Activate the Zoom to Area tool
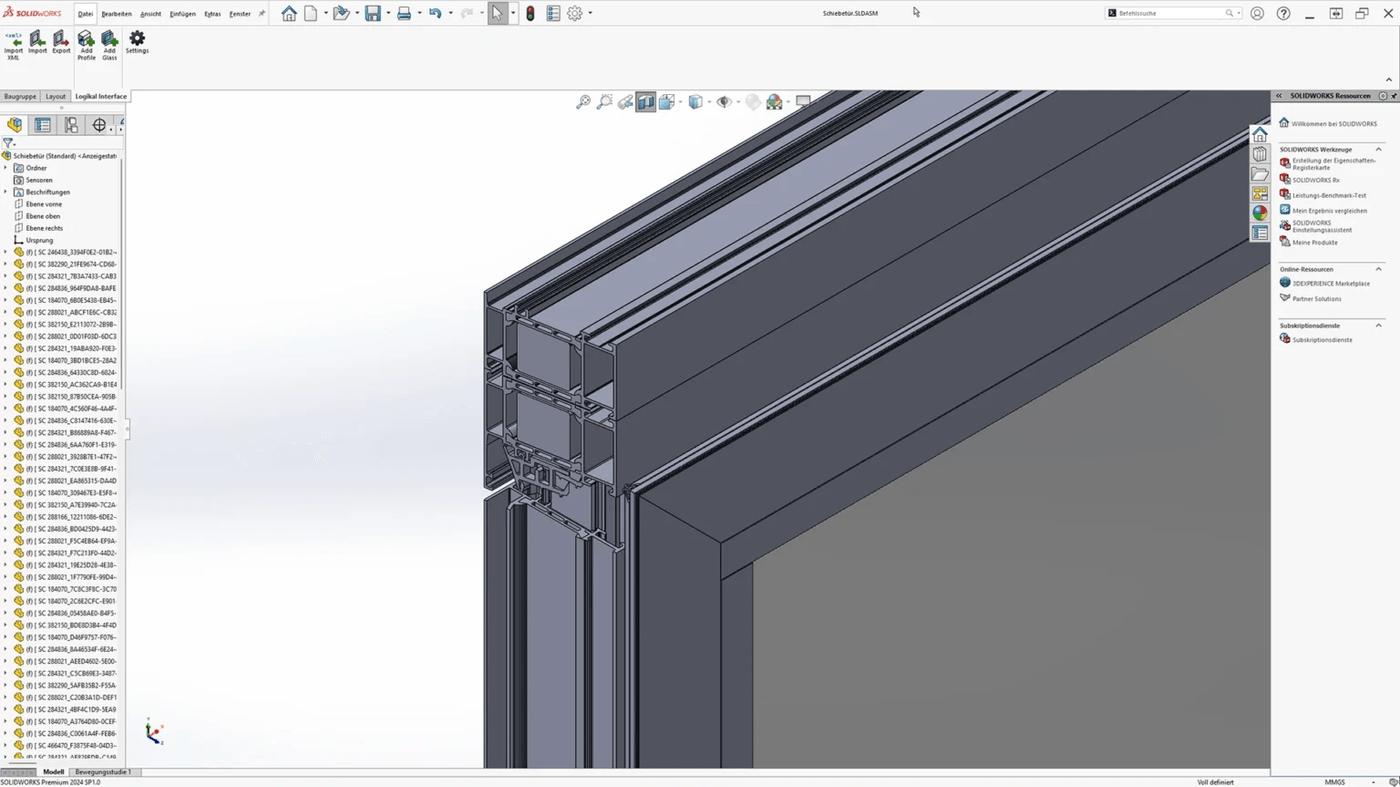Screen dimensions: 1400x787 [605, 101]
